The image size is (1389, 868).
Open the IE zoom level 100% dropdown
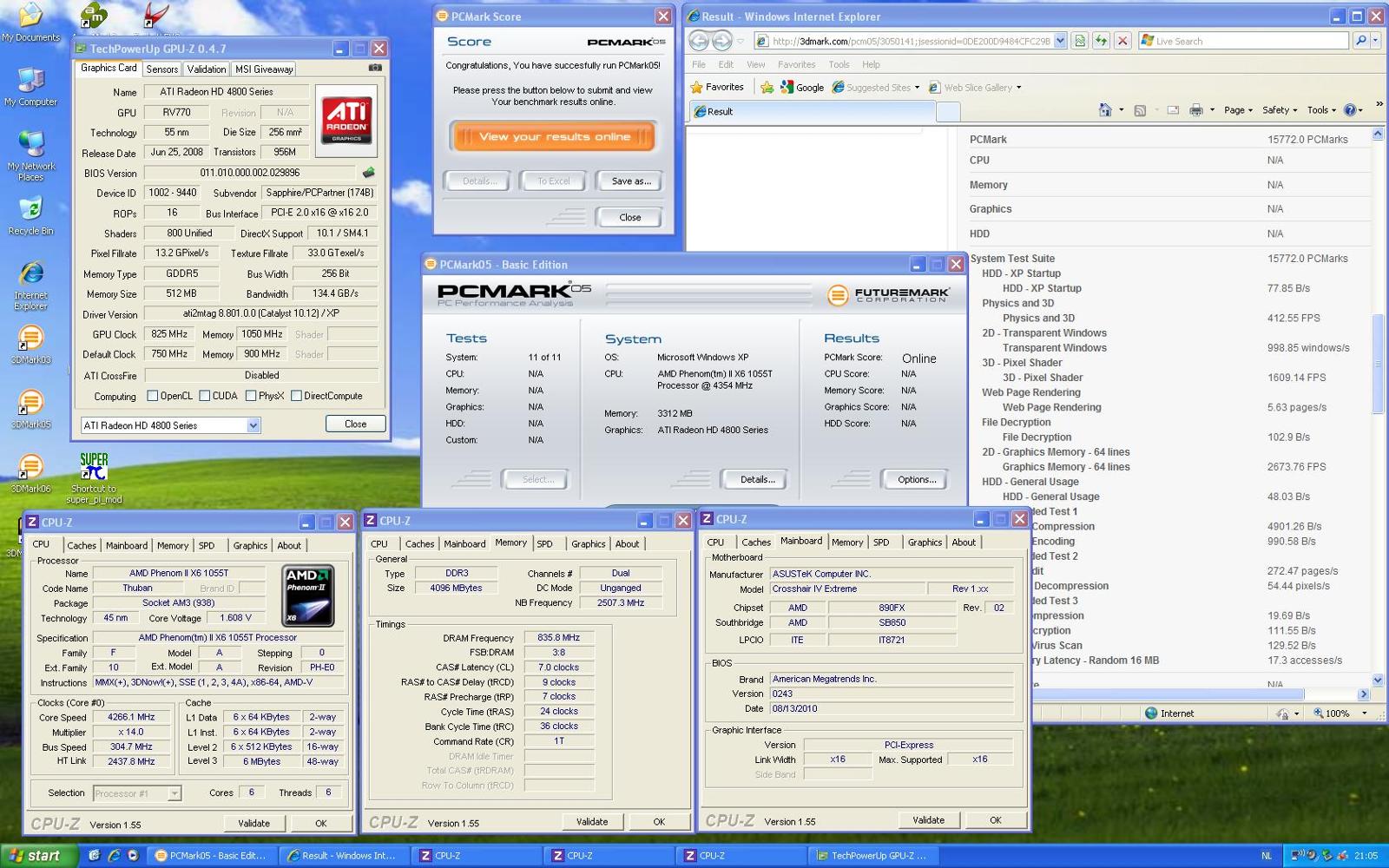[1364, 713]
